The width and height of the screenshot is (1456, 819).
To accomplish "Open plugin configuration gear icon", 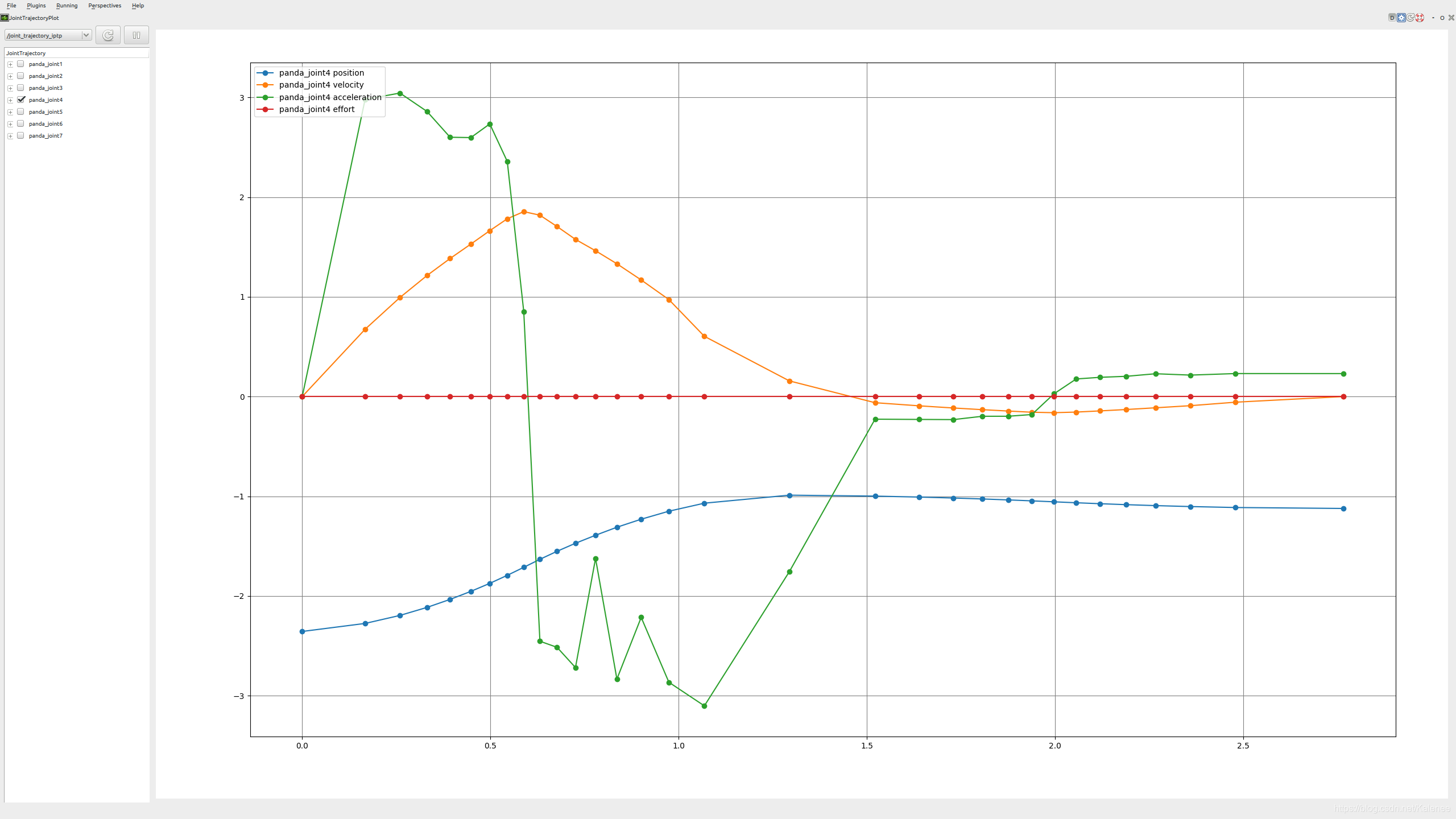I will (x=1401, y=18).
